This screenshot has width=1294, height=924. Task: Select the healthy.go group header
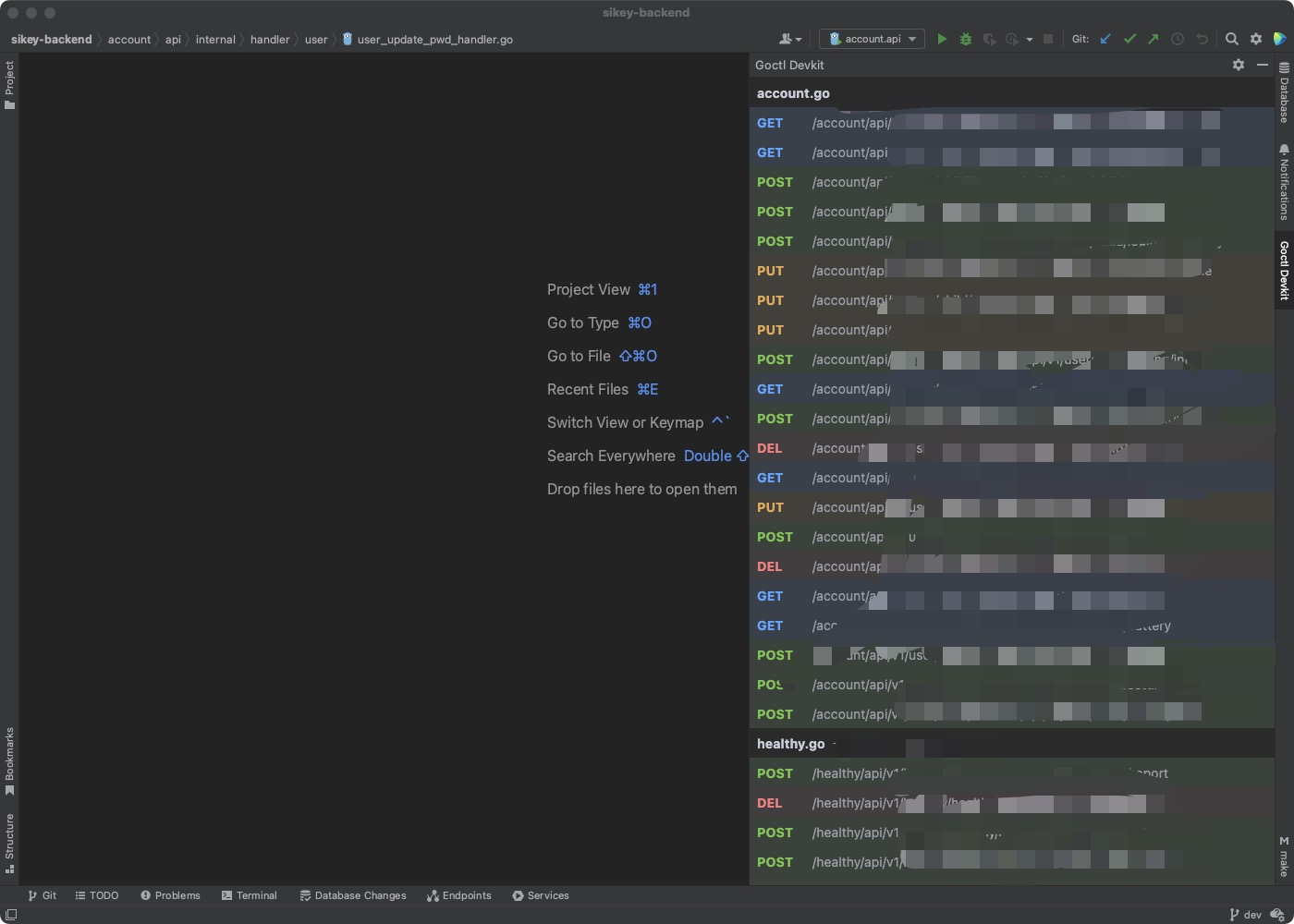tap(1011, 744)
